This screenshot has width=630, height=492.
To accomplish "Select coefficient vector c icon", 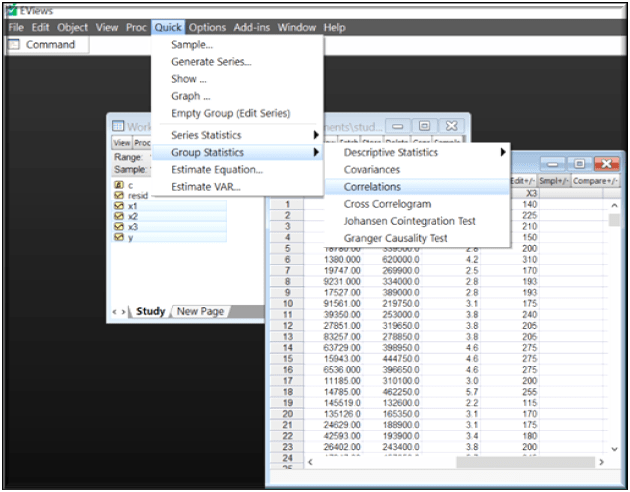I will pos(119,185).
